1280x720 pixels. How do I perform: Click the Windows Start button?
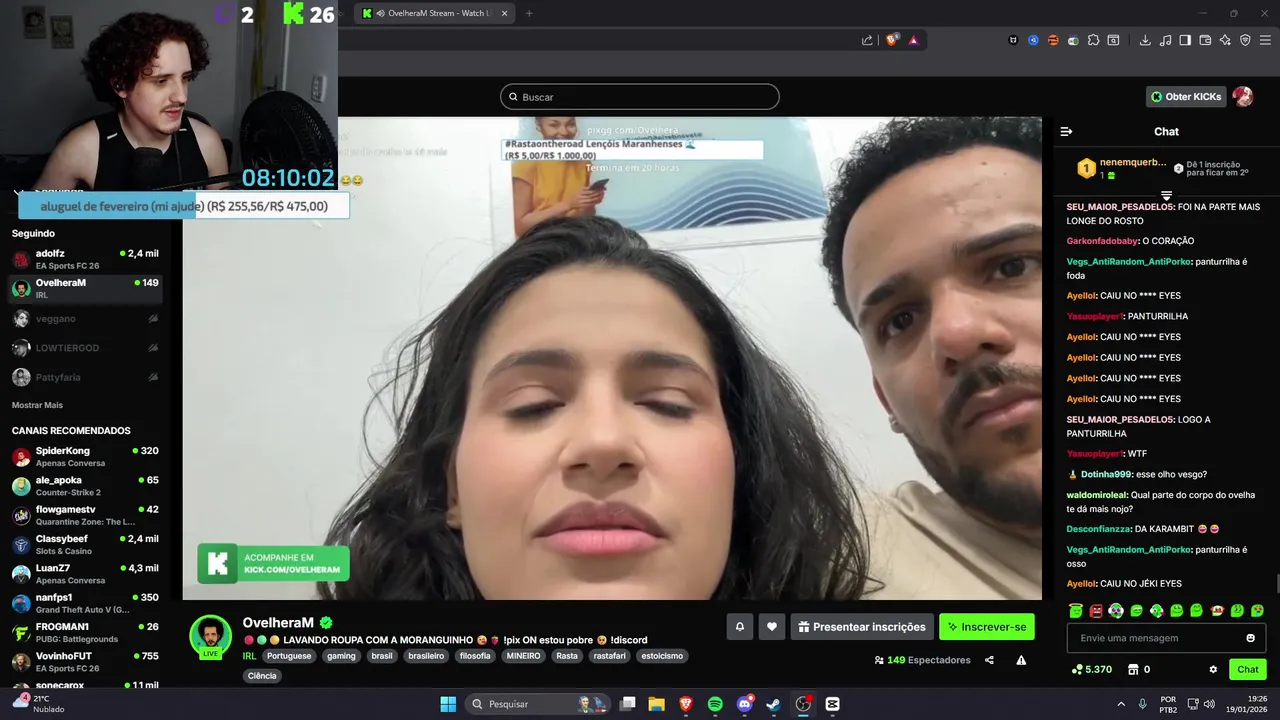[448, 704]
